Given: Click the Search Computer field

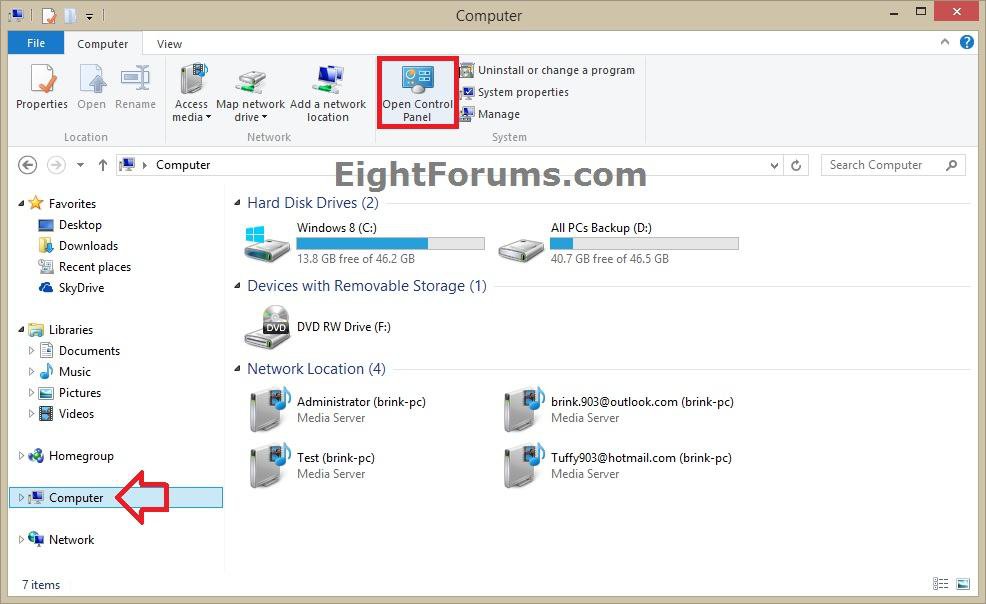Looking at the screenshot, I should point(893,165).
